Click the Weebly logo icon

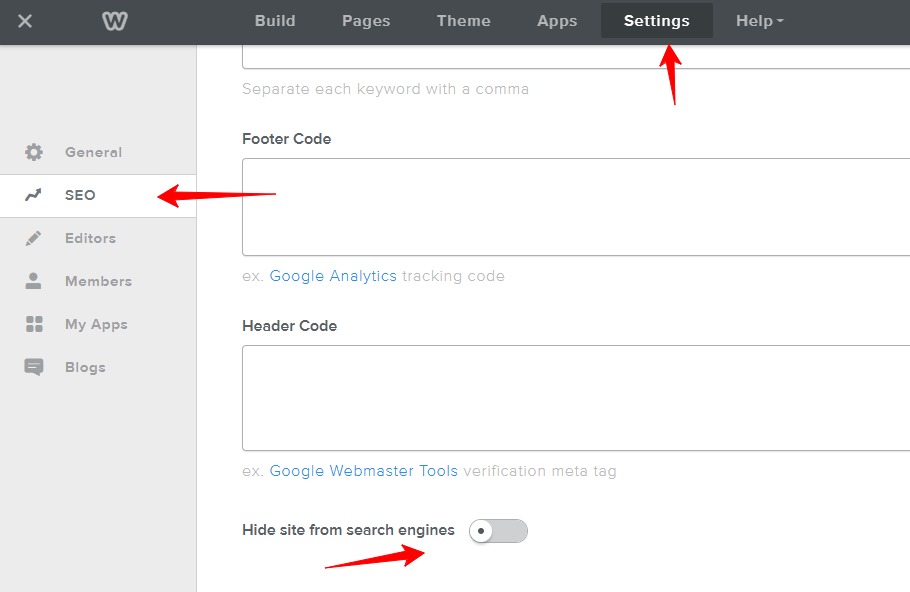114,21
